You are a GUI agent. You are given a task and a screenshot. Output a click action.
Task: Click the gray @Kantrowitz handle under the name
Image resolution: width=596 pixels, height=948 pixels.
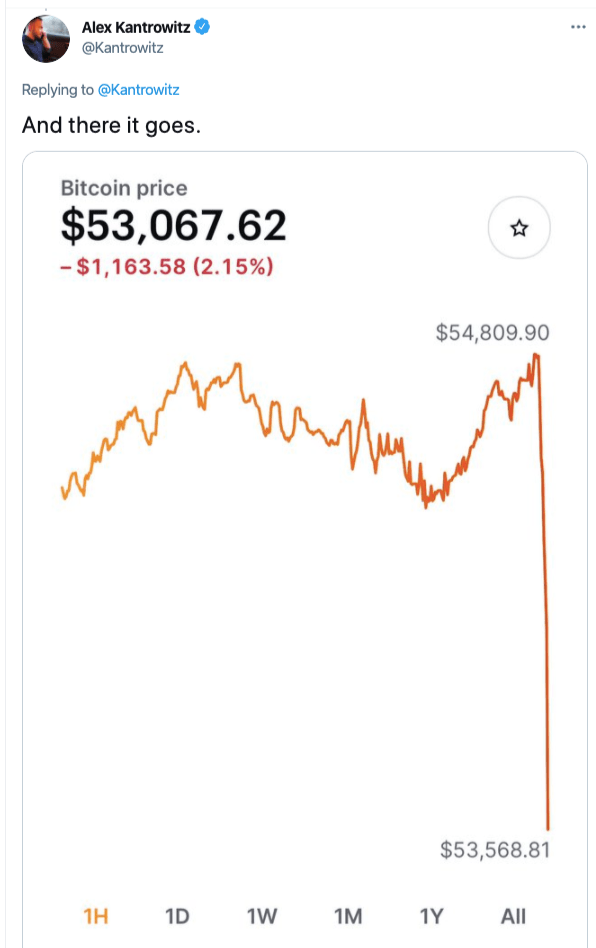tap(123, 48)
